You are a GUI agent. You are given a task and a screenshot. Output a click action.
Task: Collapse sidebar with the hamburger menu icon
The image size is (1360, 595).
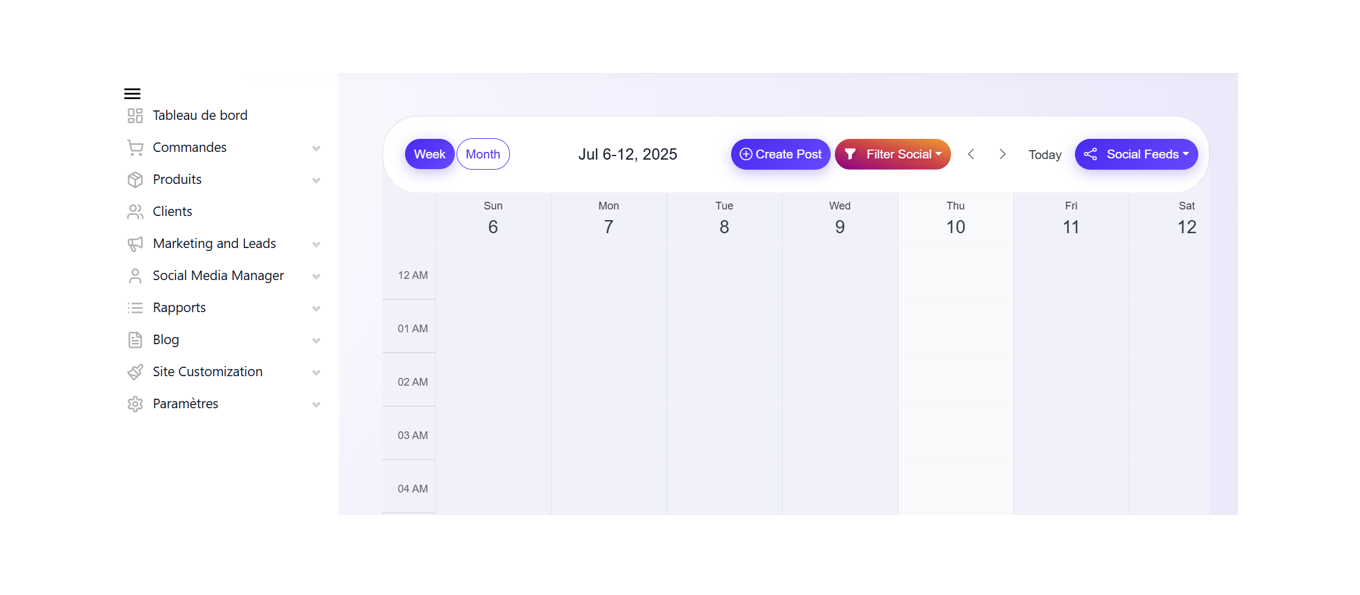[x=132, y=93]
